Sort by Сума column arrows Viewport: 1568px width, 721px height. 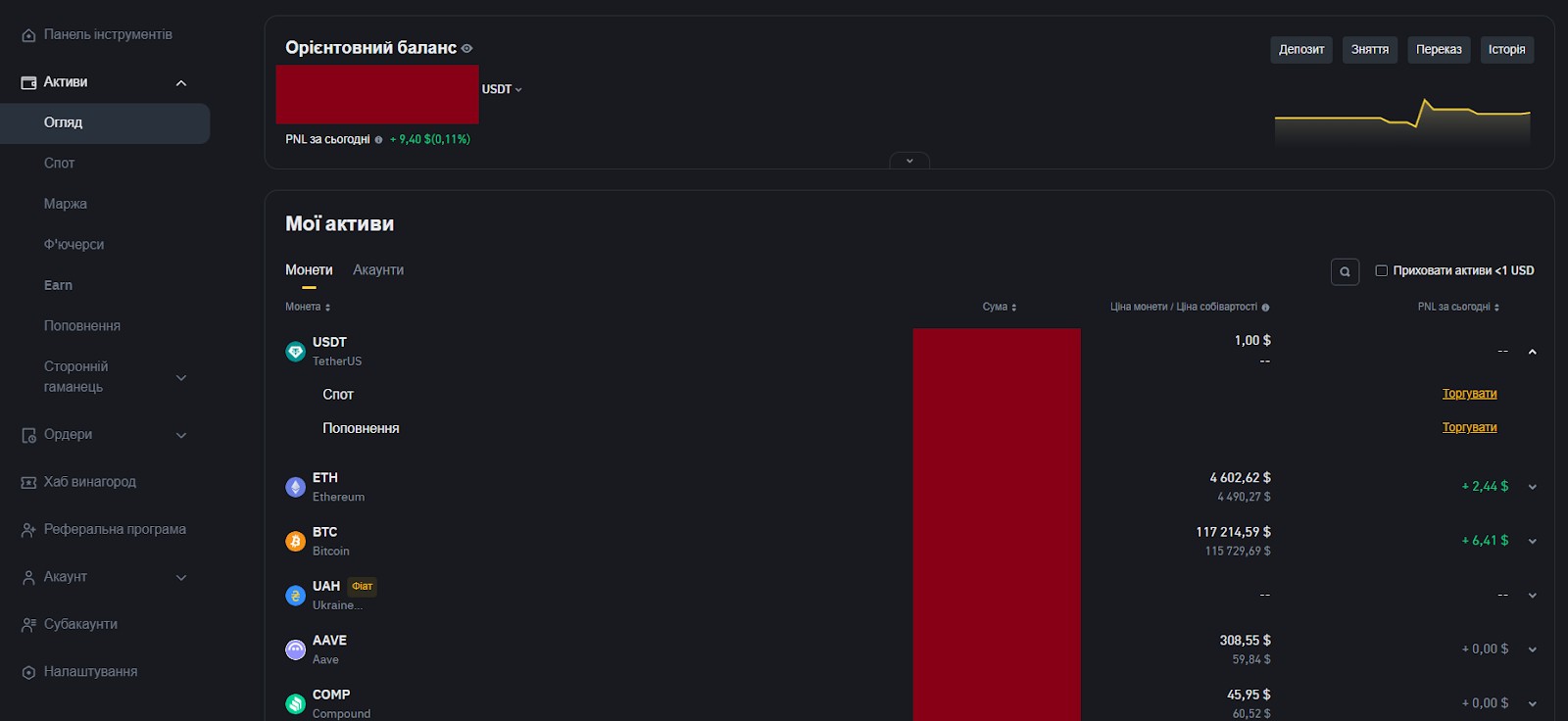pos(1013,308)
